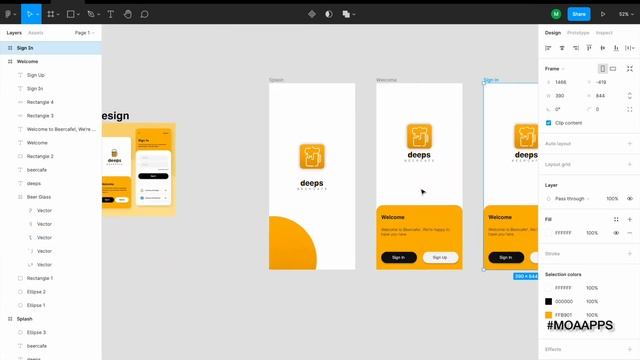This screenshot has height=360, width=640.
Task: Click the Resize to fit icon
Action: pyautogui.click(x=630, y=69)
